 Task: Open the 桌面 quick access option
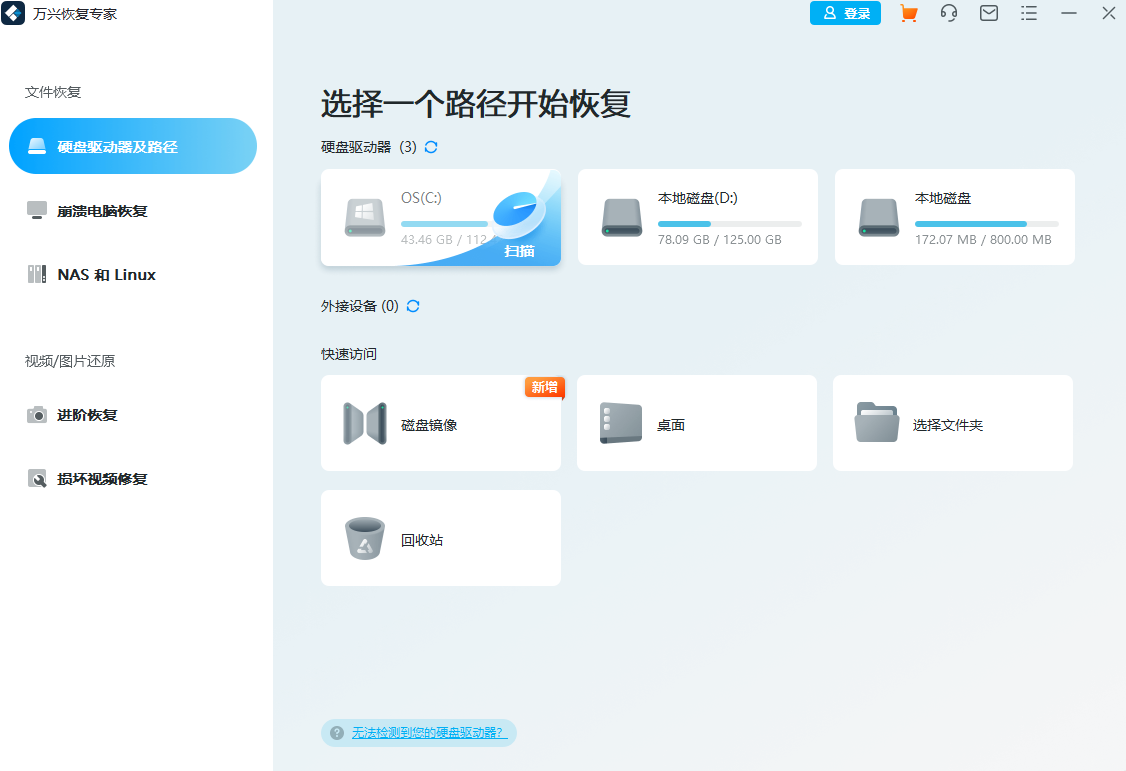pos(696,422)
